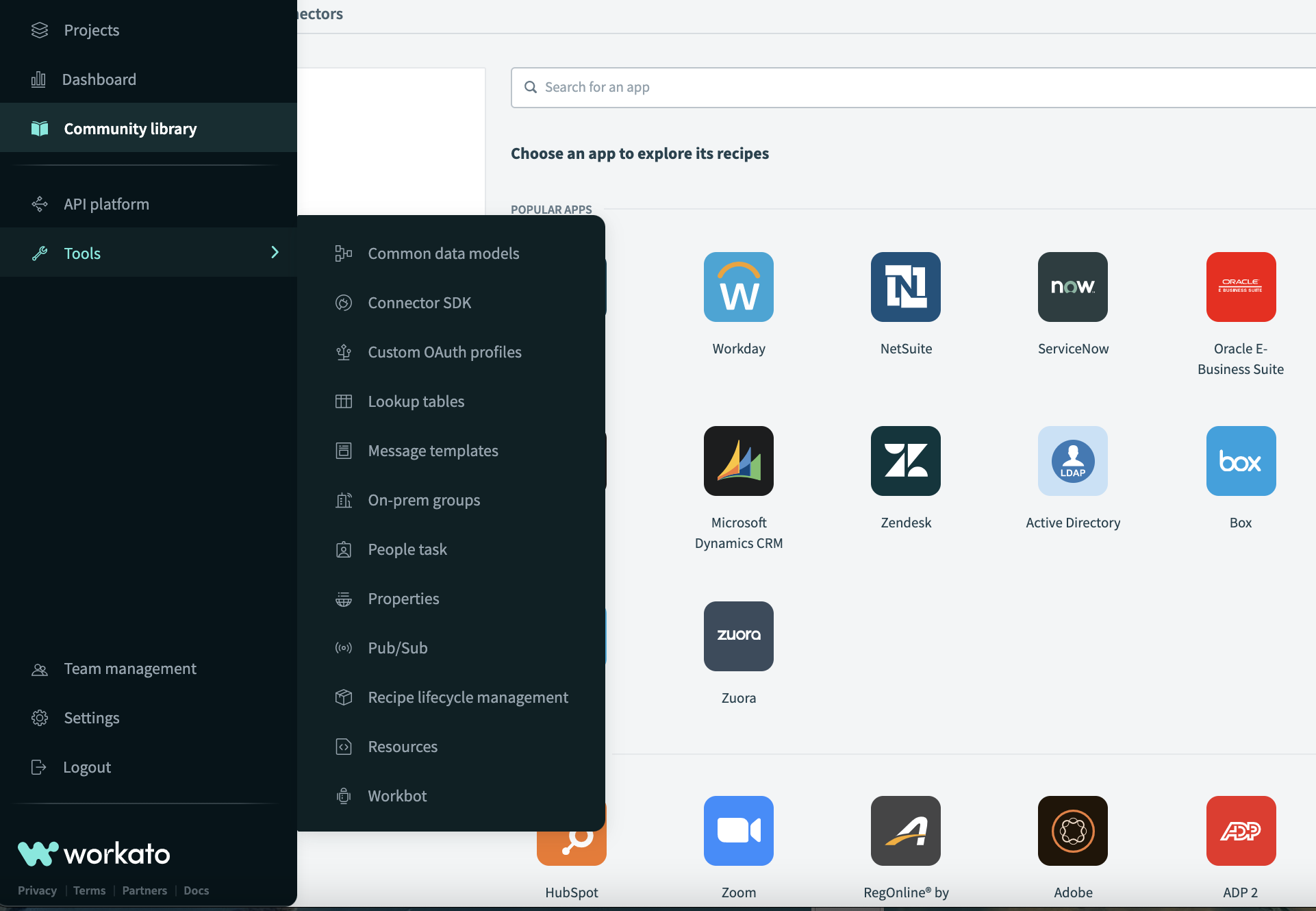
Task: Select Connector SDK from Tools menu
Action: coord(420,302)
